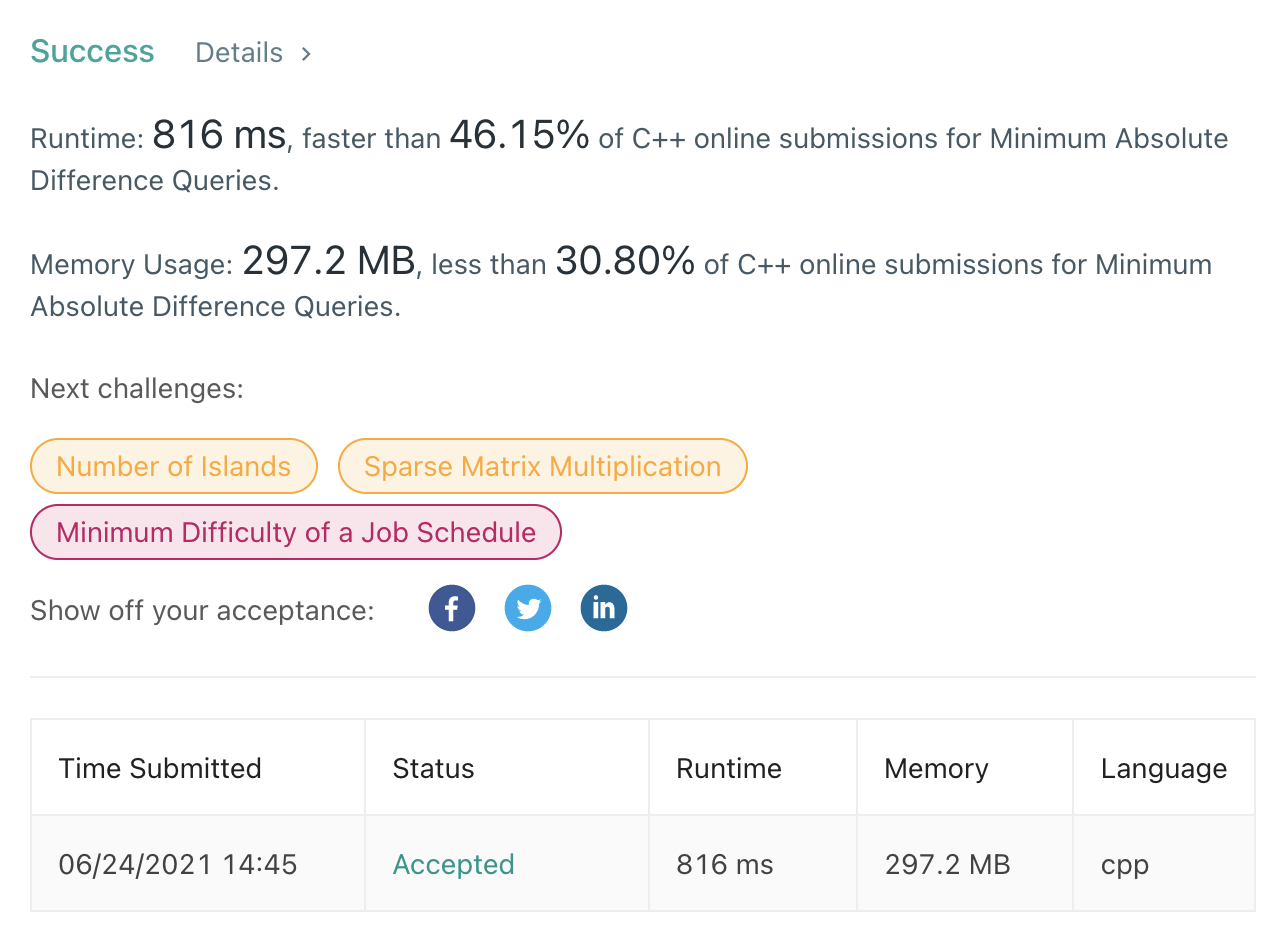The image size is (1280, 952).
Task: Open Minimum Difficulty of a Job Schedule
Action: pos(296,532)
